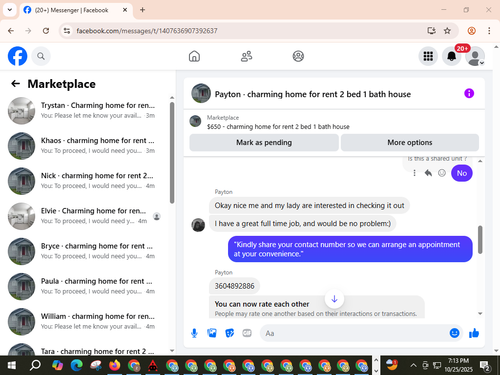The width and height of the screenshot is (500, 375).
Task: Open a new browser tab
Action: (x=142, y=10)
